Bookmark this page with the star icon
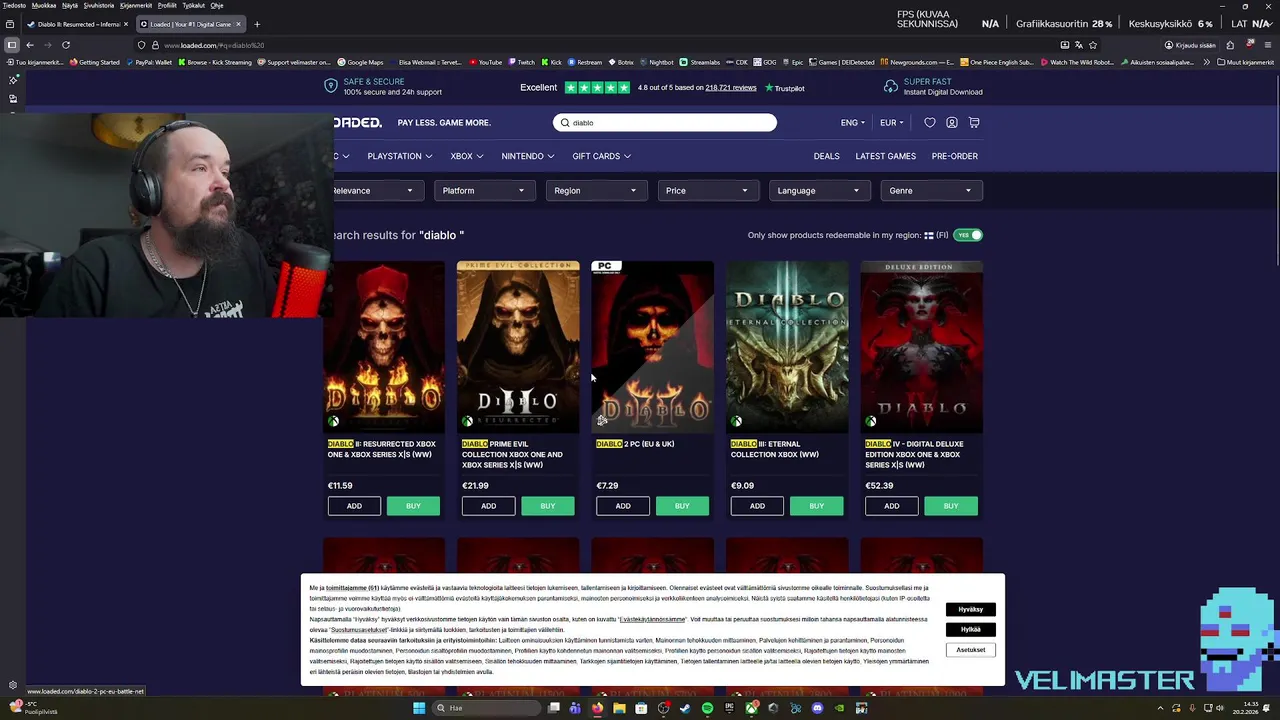 [1093, 45]
